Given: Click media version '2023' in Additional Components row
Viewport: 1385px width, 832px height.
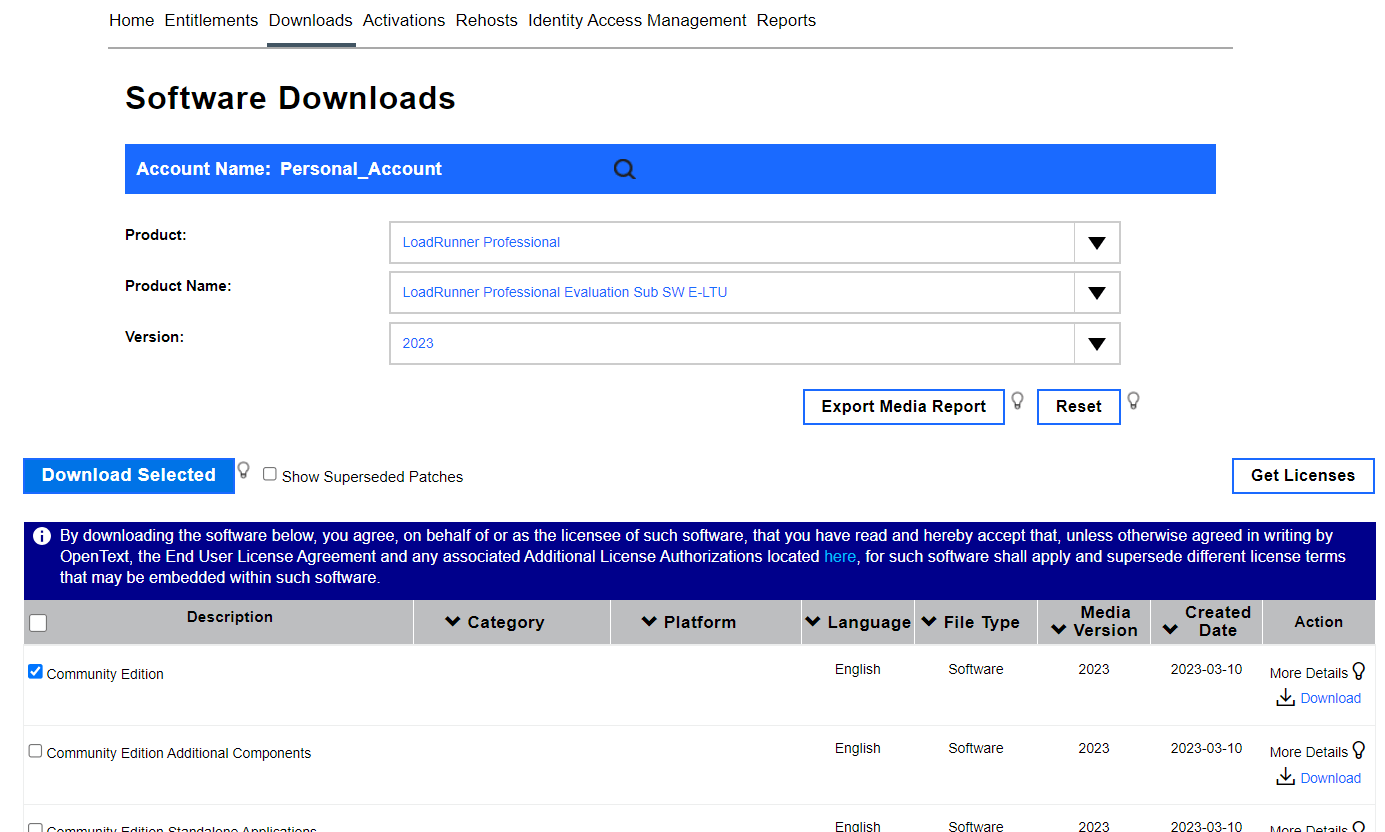Looking at the screenshot, I should click(1094, 748).
